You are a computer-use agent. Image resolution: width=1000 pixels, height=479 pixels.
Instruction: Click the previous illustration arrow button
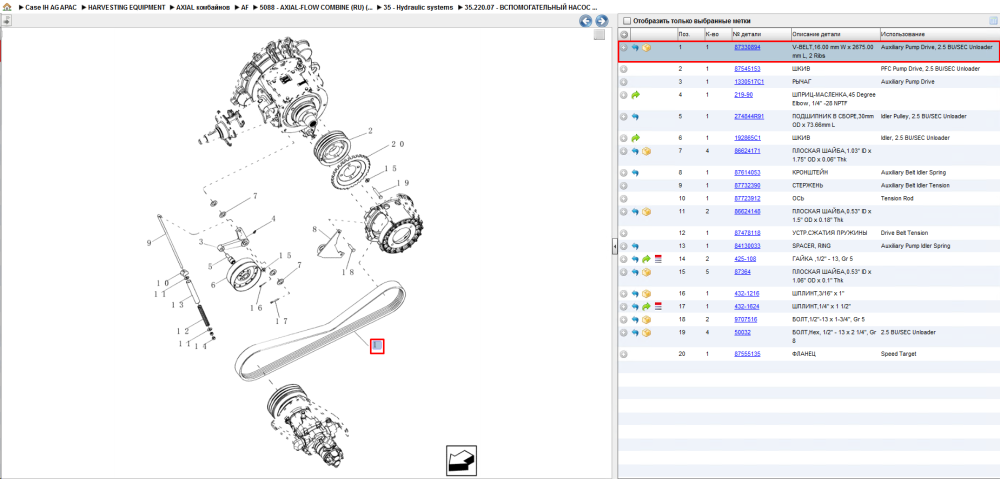coord(585,21)
